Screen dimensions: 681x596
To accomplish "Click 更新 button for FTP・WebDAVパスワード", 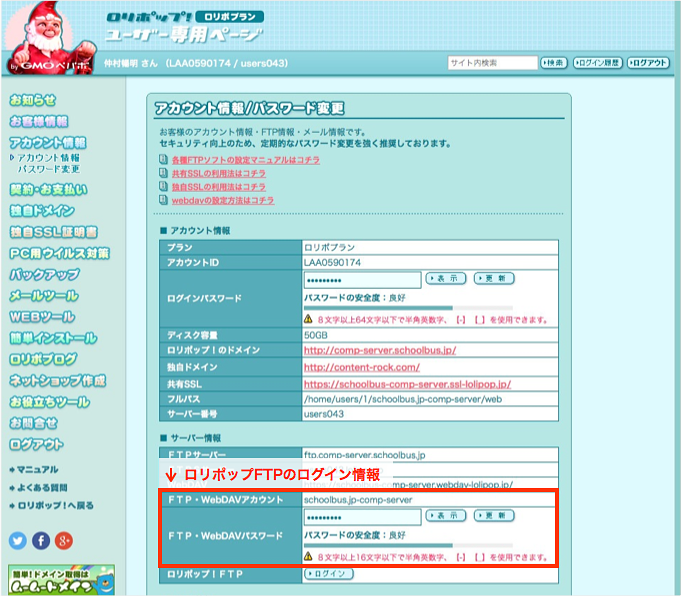I will click(494, 516).
